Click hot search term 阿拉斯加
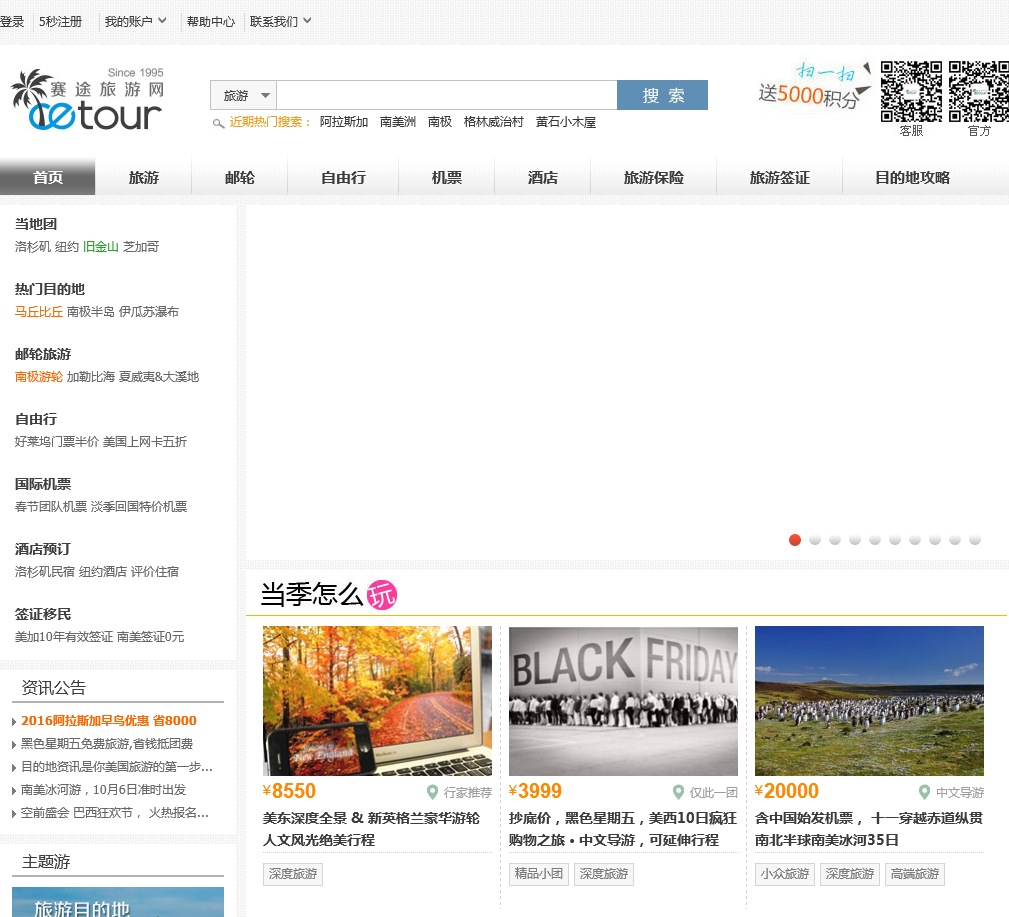 pos(344,122)
